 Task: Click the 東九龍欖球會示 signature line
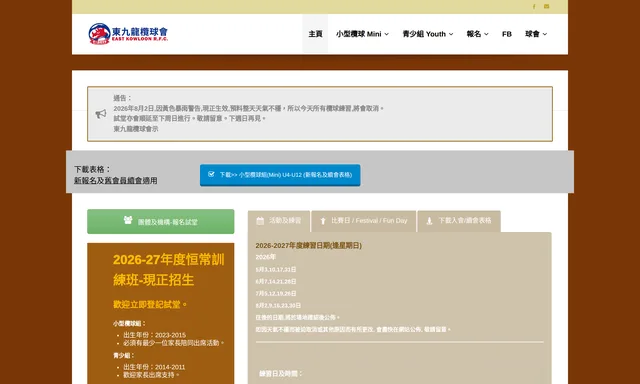pos(136,129)
